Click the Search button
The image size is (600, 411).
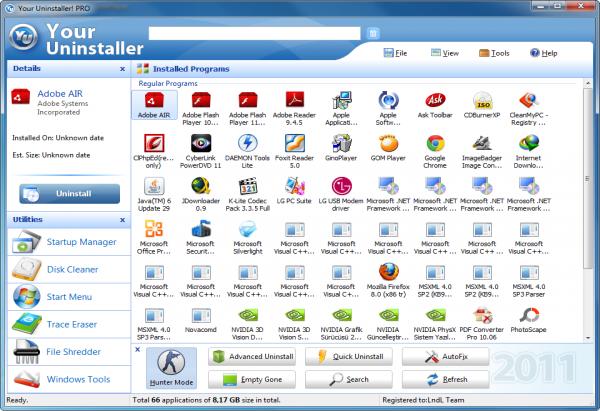pyautogui.click(x=349, y=380)
